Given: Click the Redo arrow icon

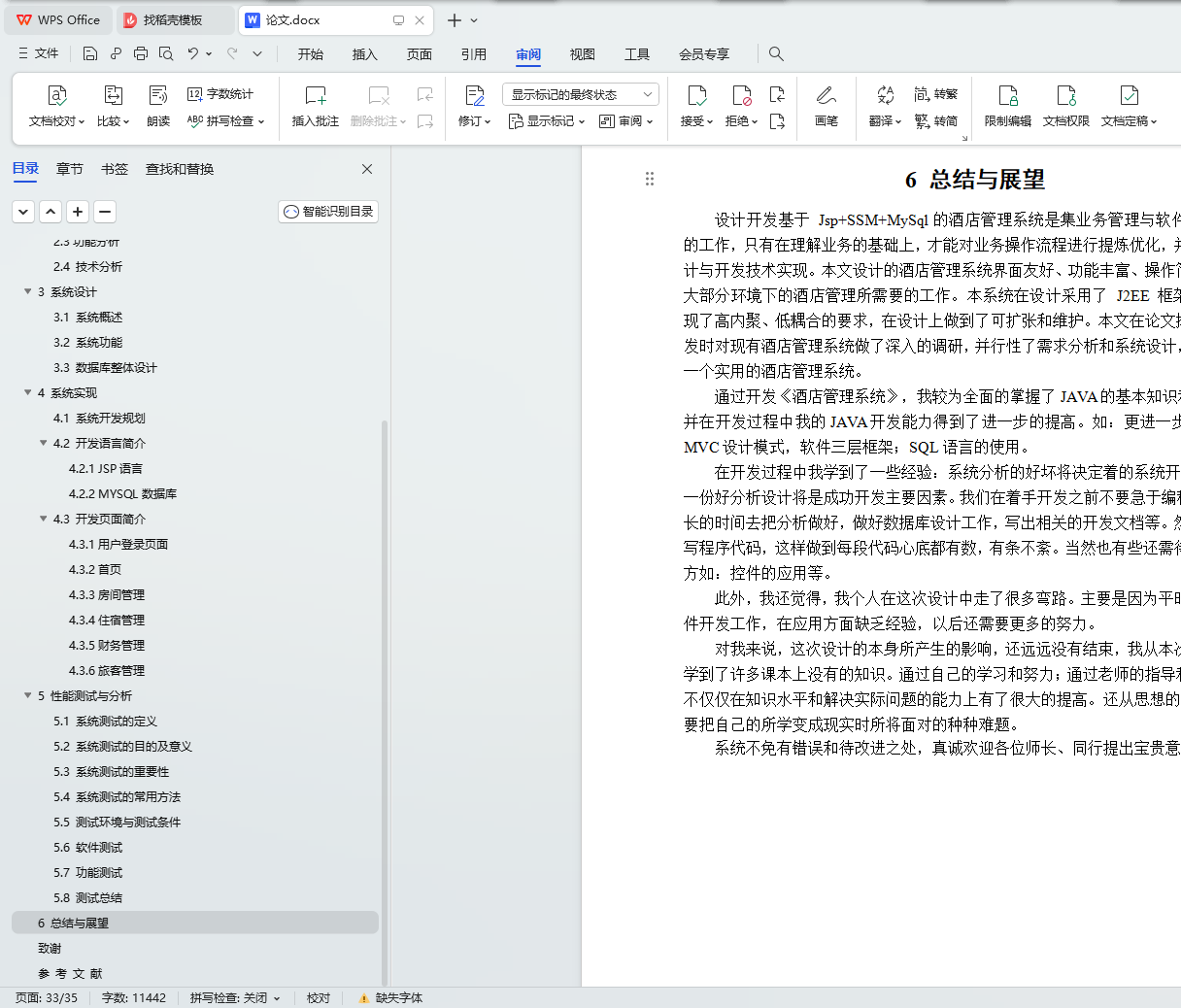Looking at the screenshot, I should 232,53.
